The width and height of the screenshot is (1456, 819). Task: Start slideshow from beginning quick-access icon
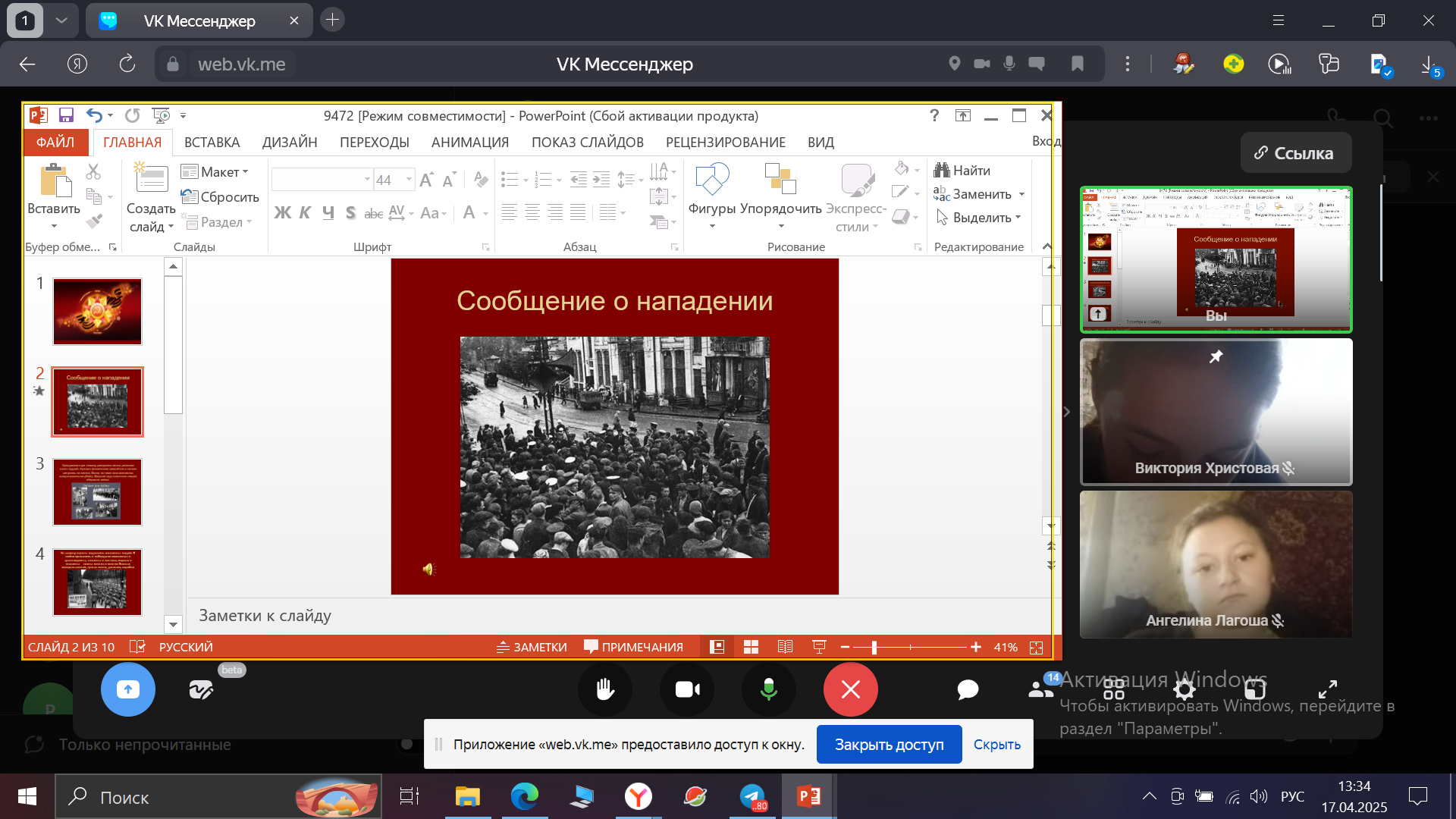point(161,115)
